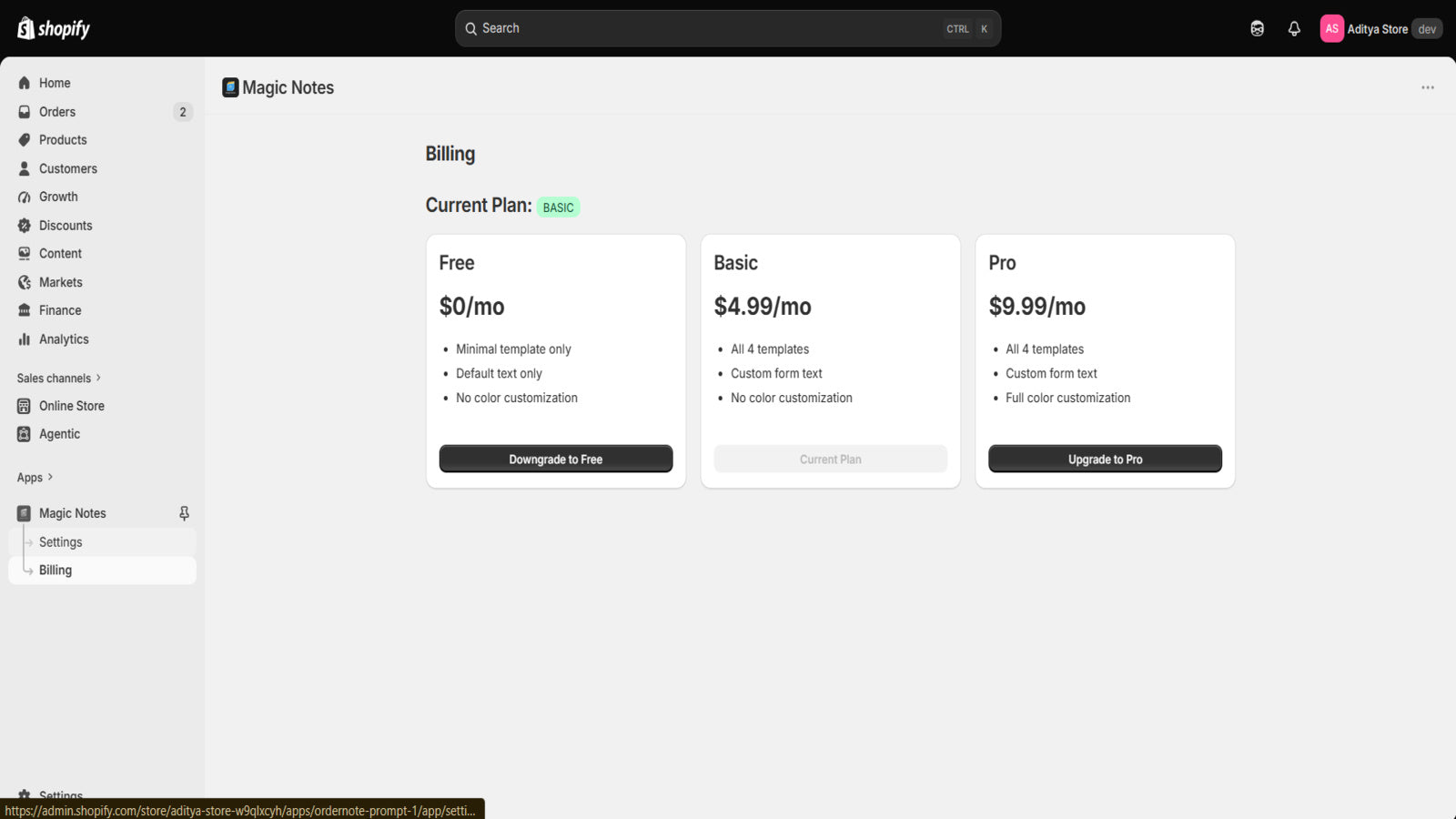Click the Shopify logo

(x=54, y=28)
